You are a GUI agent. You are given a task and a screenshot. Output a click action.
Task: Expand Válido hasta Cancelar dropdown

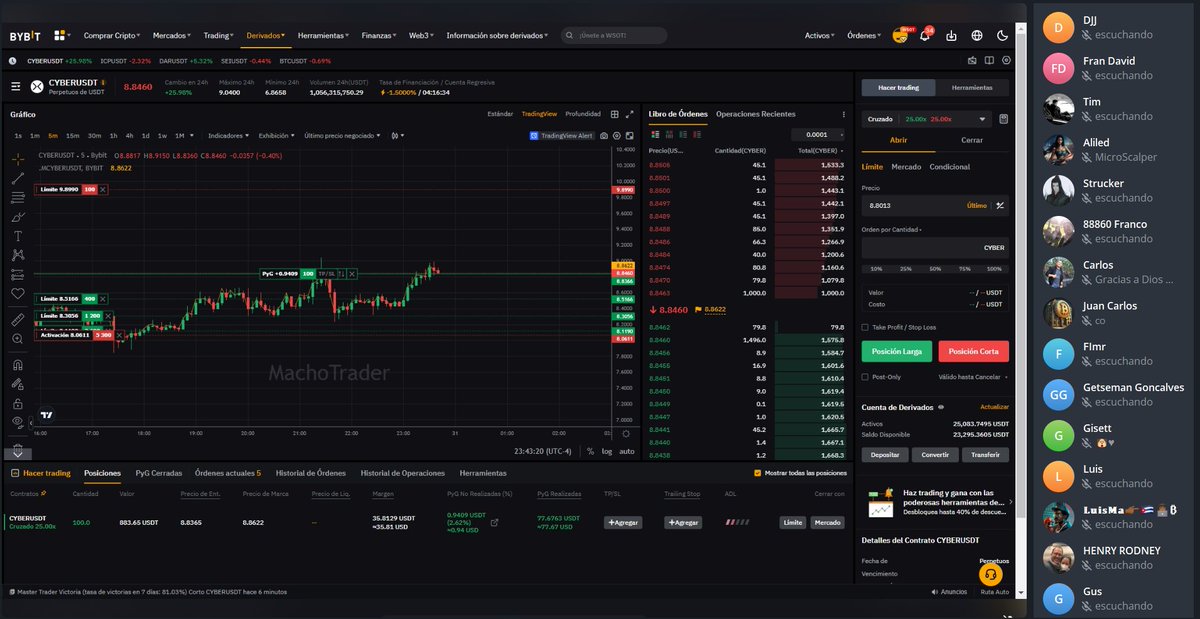click(973, 377)
